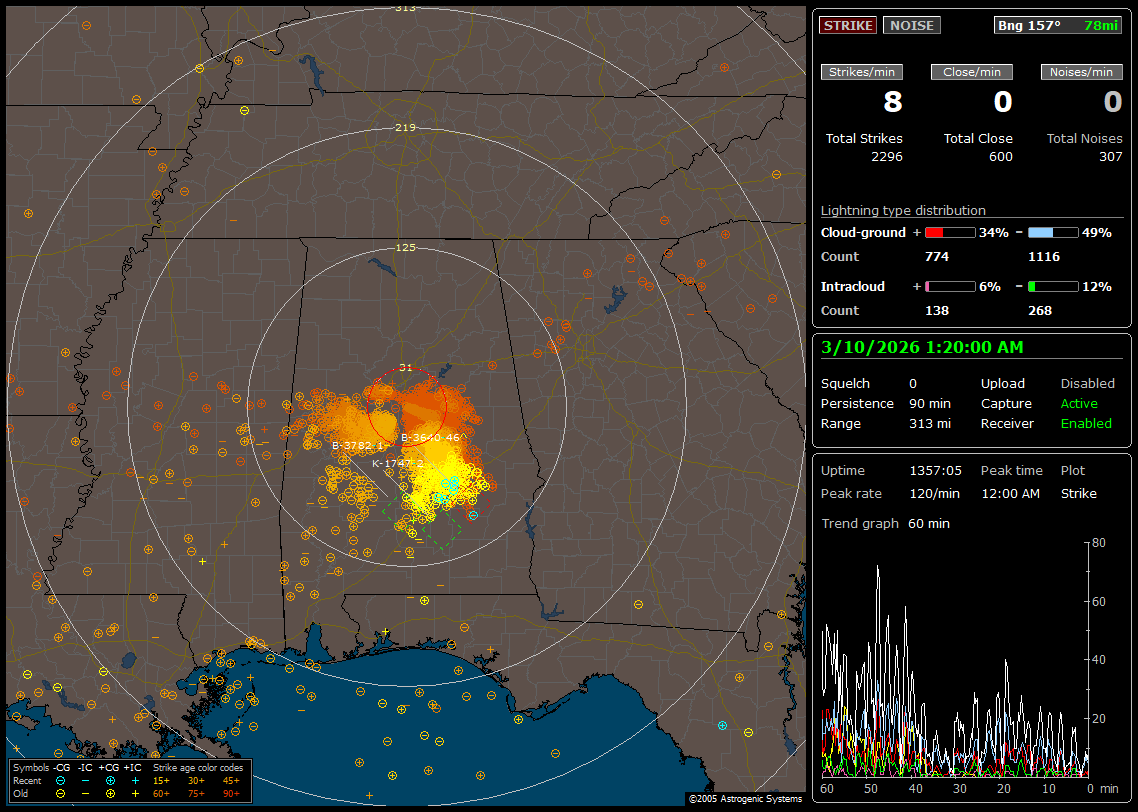
Task: Toggle the Receiver Enabled status
Action: pos(1085,423)
